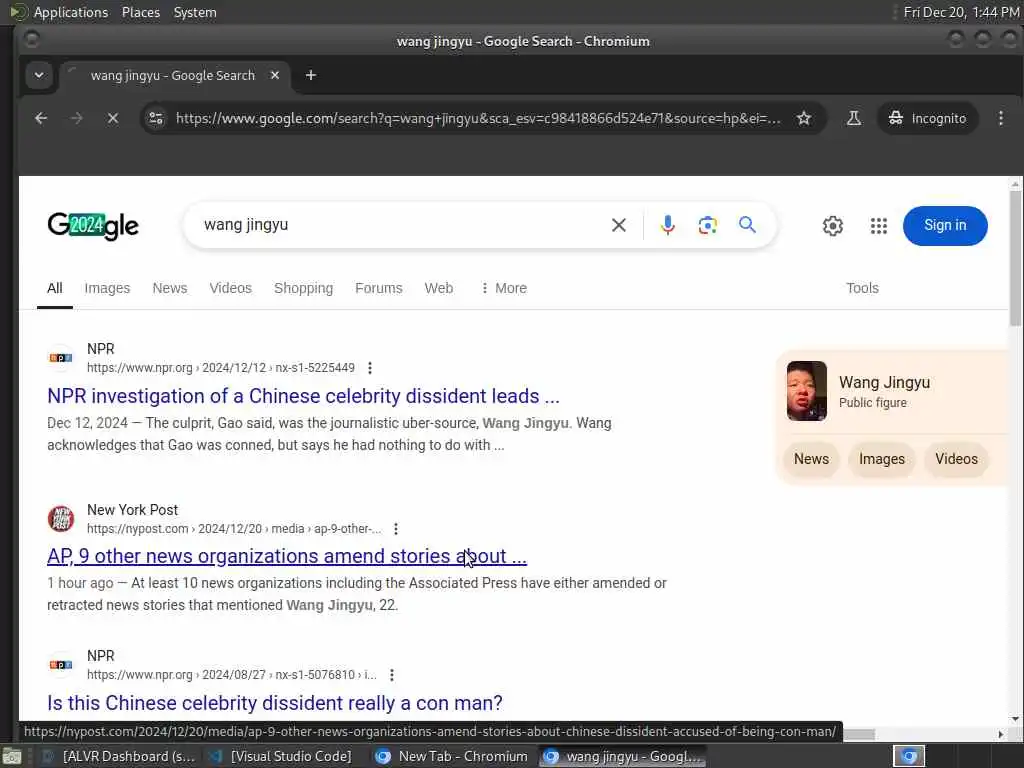Open AP, 9 other news organizations link
Image resolution: width=1024 pixels, height=768 pixels.
point(287,556)
